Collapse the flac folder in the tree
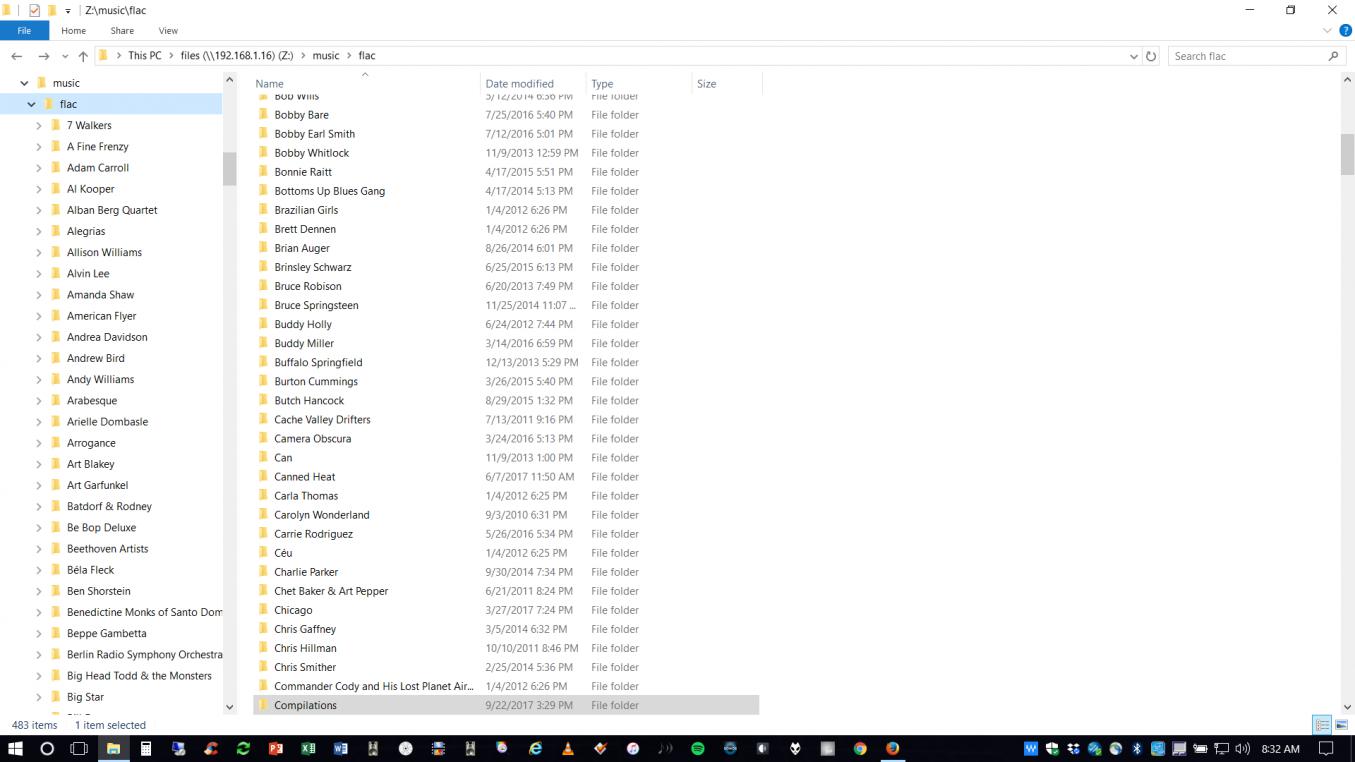 point(32,104)
